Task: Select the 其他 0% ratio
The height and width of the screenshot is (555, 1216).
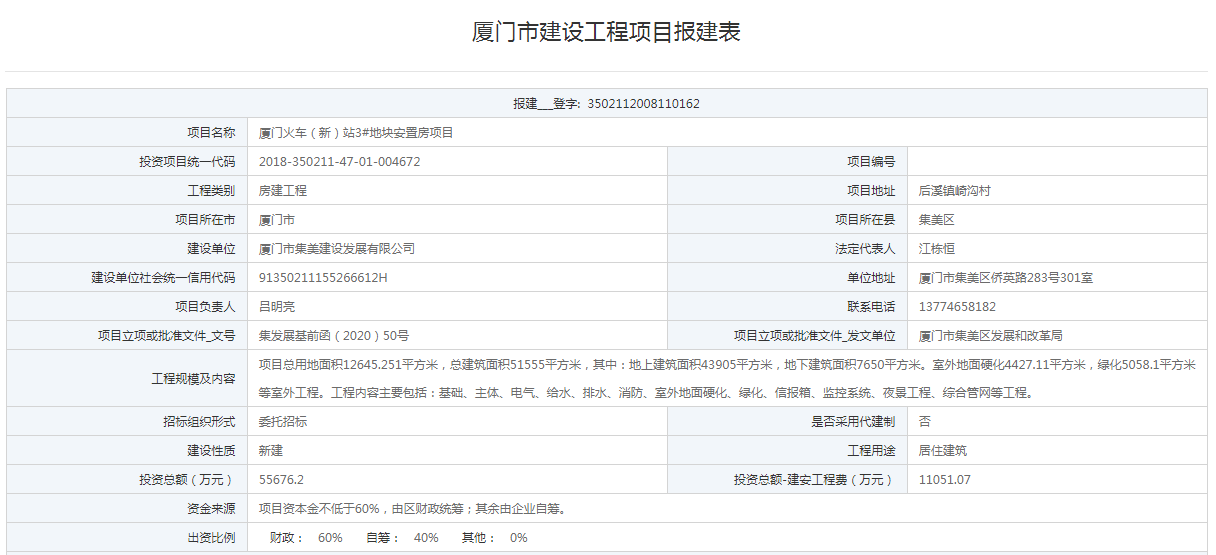Action: 494,538
